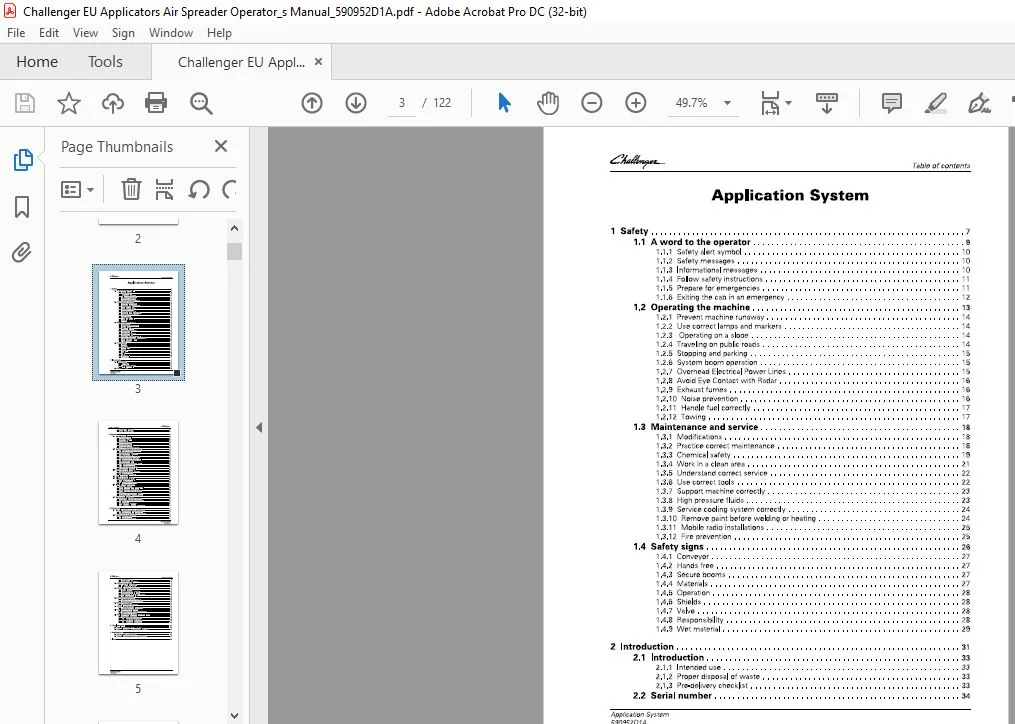Screen dimensions: 1015x724
Task: Open the Edit menu
Action: [x=49, y=33]
